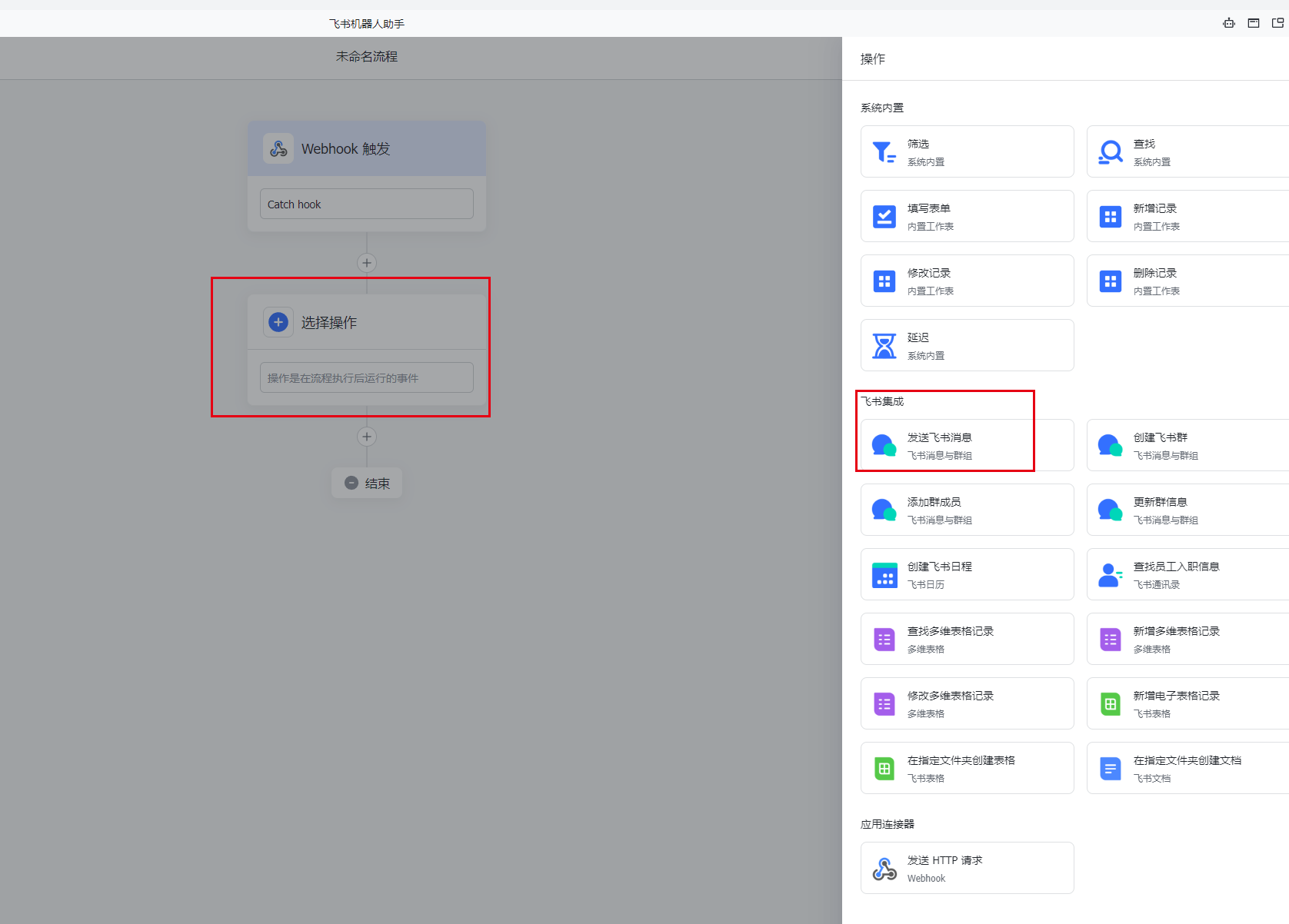Click the magnifier icon for 查找
Screen dimensions: 1289x924
1110,152
